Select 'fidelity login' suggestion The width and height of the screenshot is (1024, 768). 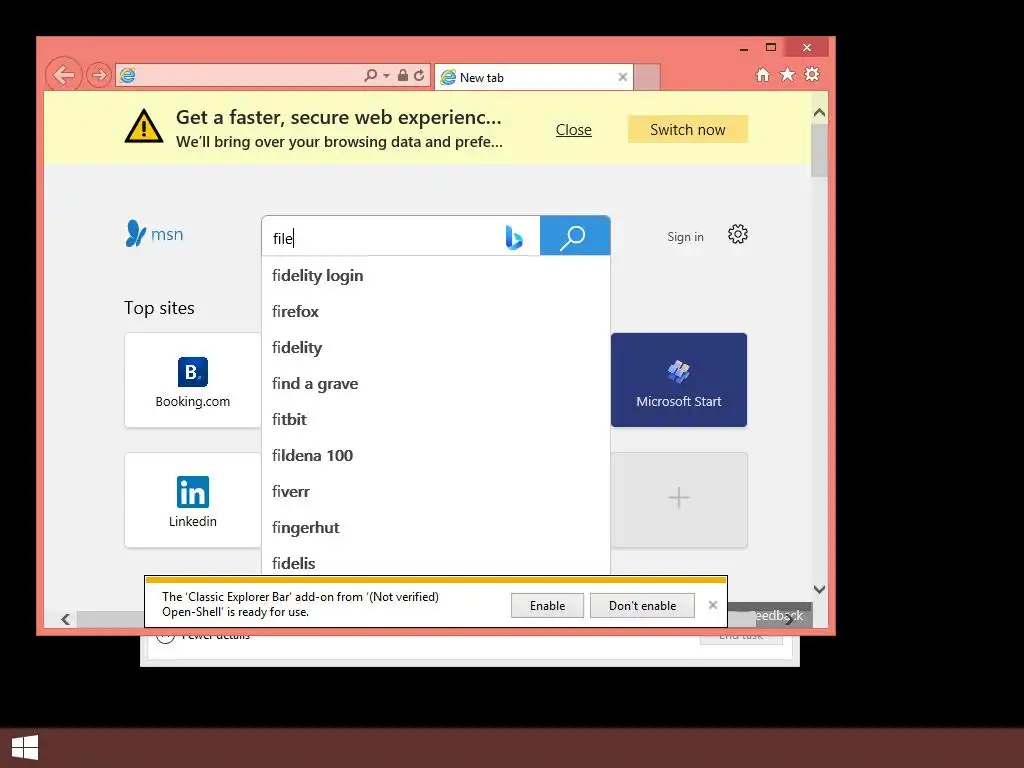click(x=436, y=276)
